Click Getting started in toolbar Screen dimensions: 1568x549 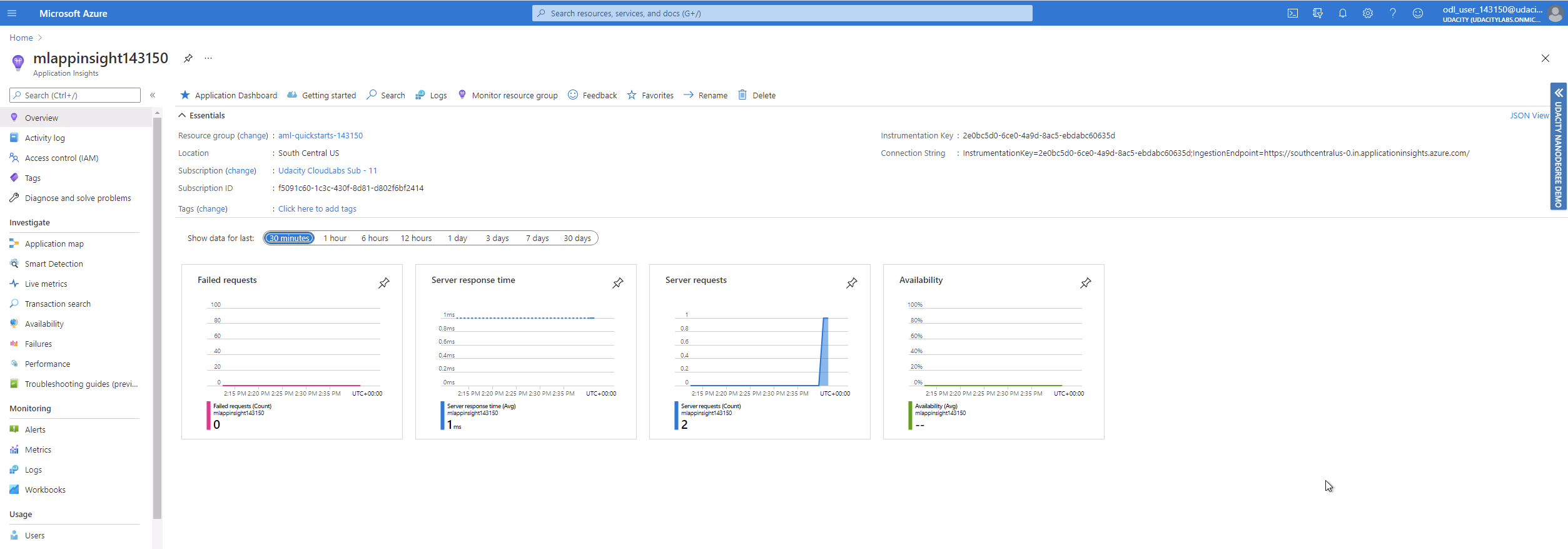(321, 95)
